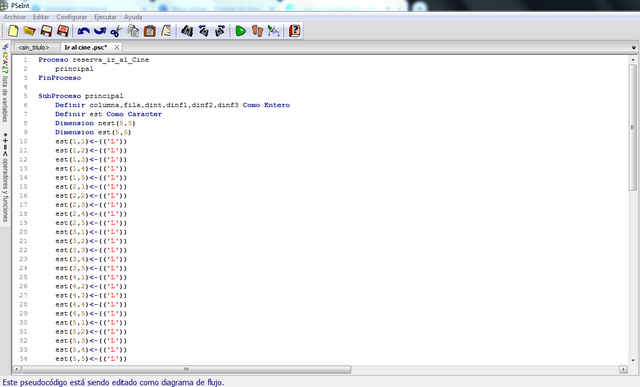Open a file using the folder icon
This screenshot has width=640, height=387.
pos(29,31)
